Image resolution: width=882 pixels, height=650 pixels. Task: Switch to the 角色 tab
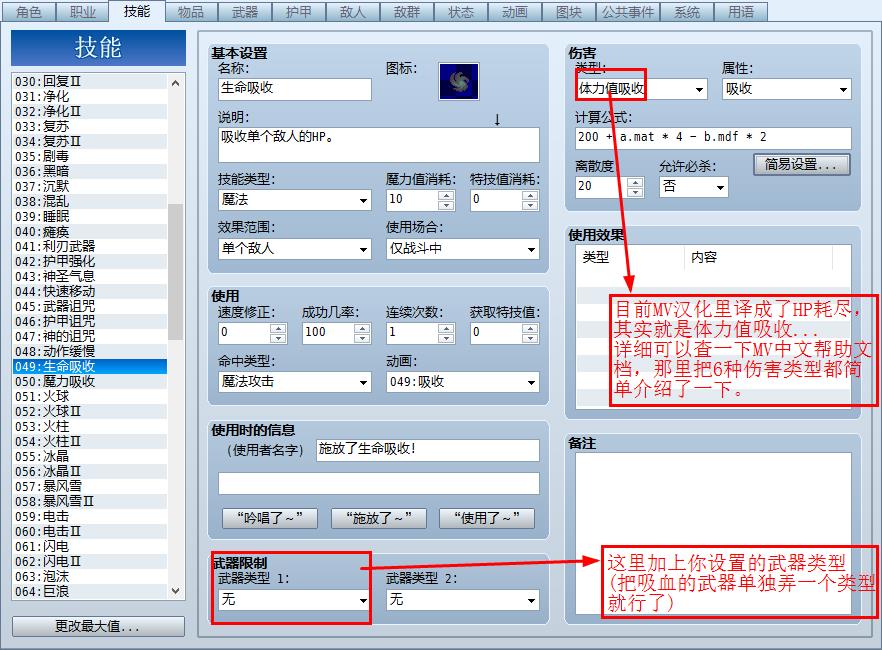(28, 12)
